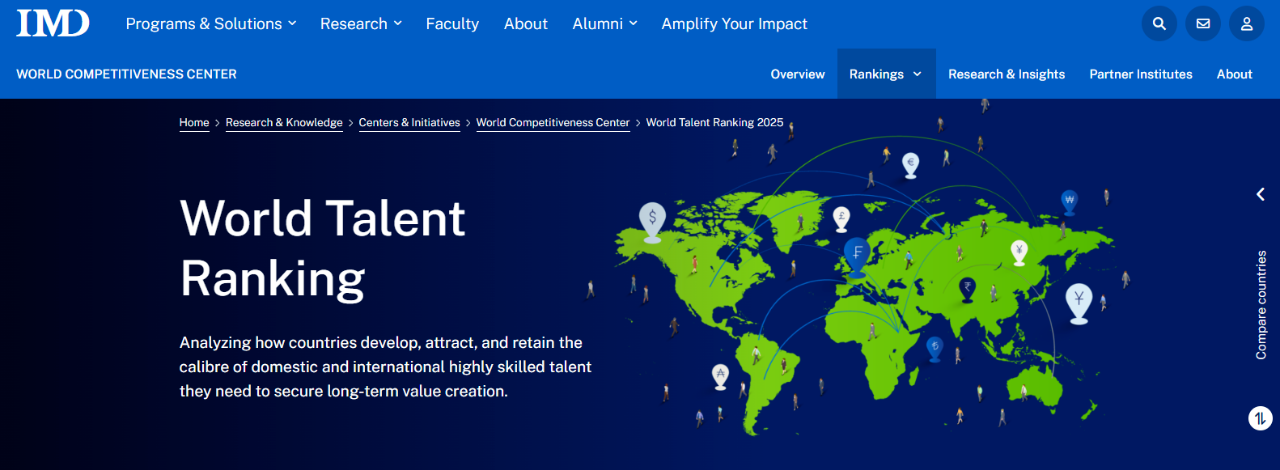Expand the Programs & Solutions dropdown
This screenshot has width=1280, height=470.
211,23
